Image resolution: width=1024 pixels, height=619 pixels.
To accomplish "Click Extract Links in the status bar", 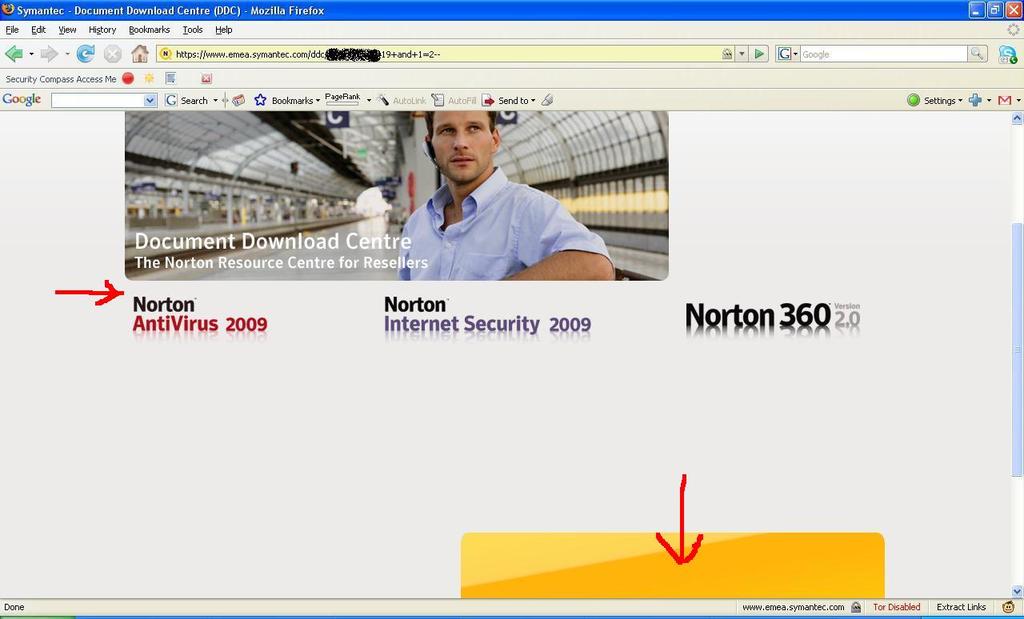I will pos(961,607).
